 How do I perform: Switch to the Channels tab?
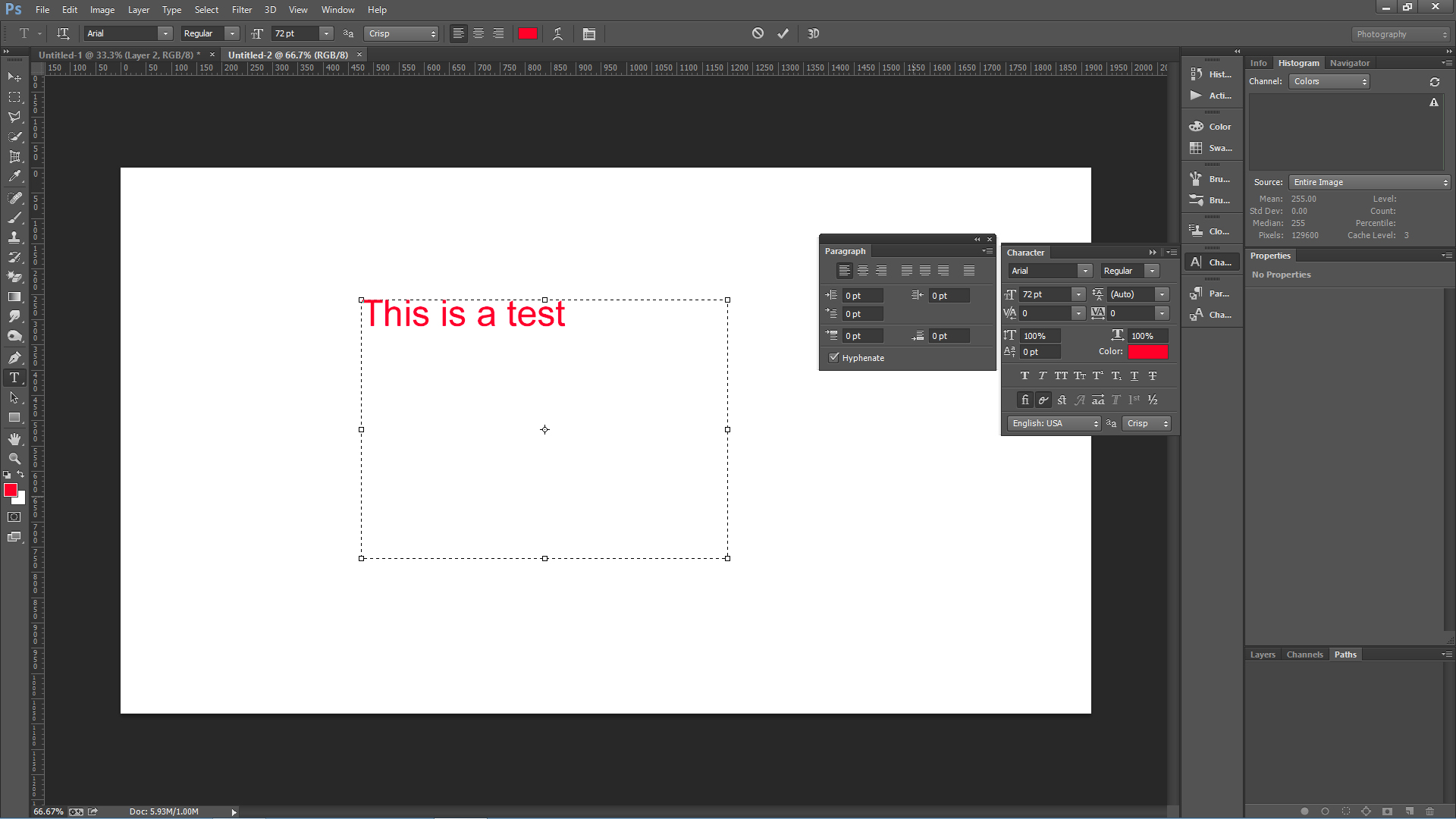[1304, 654]
